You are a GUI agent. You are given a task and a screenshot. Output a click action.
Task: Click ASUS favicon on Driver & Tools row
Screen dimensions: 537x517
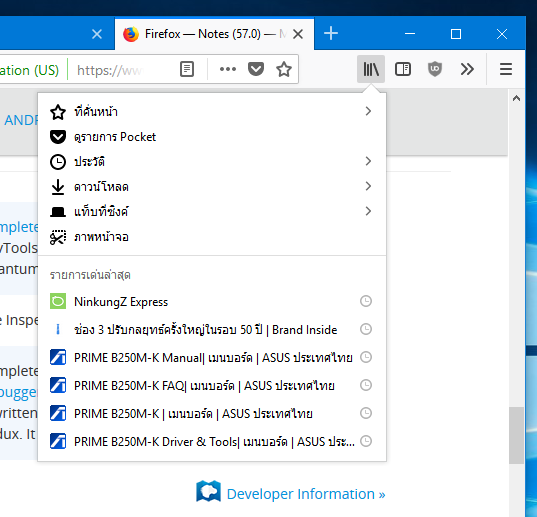[x=58, y=441]
